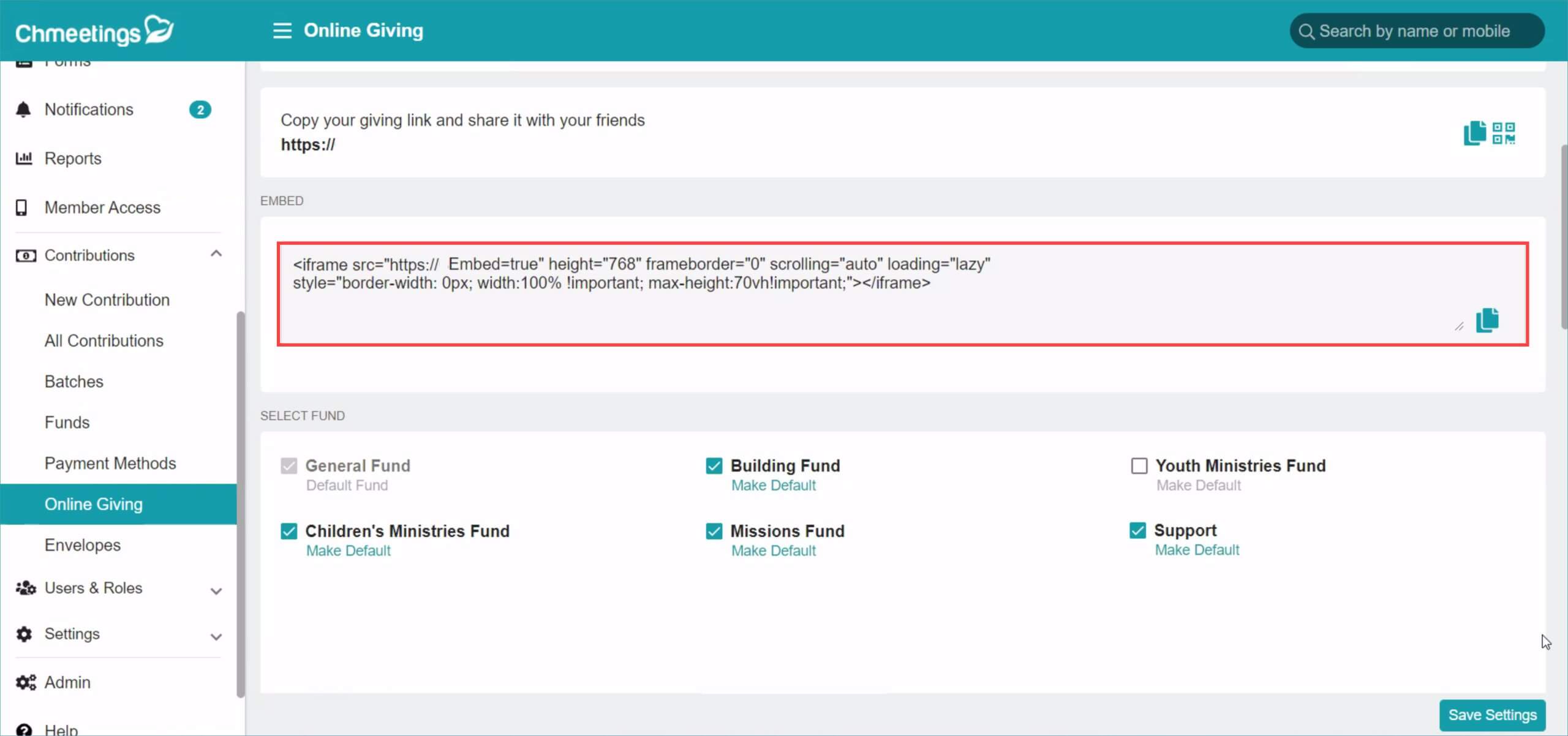Make Youth Ministries Fund the default
The height and width of the screenshot is (736, 1568).
pyautogui.click(x=1199, y=486)
